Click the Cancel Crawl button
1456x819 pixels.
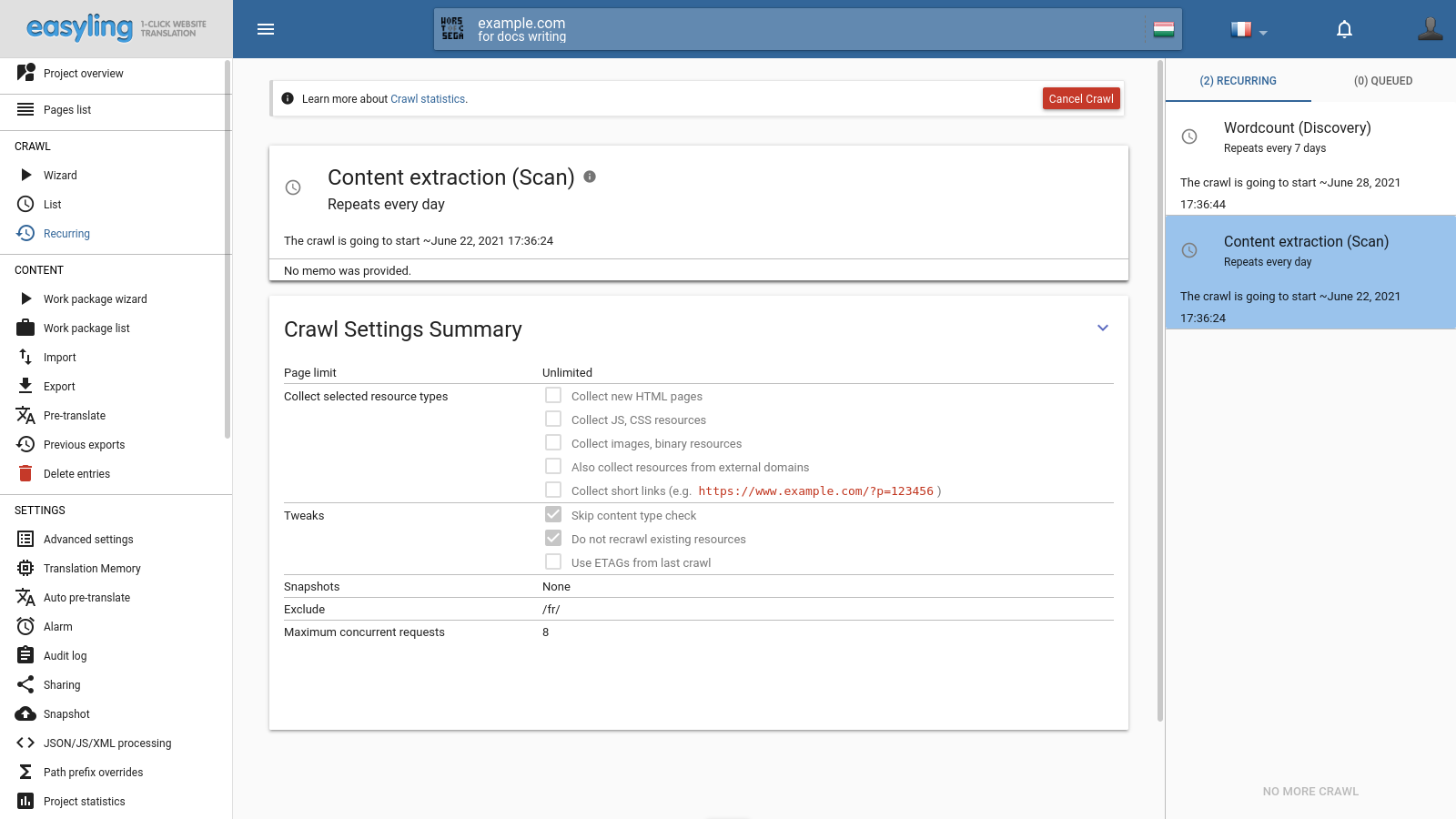tap(1080, 99)
